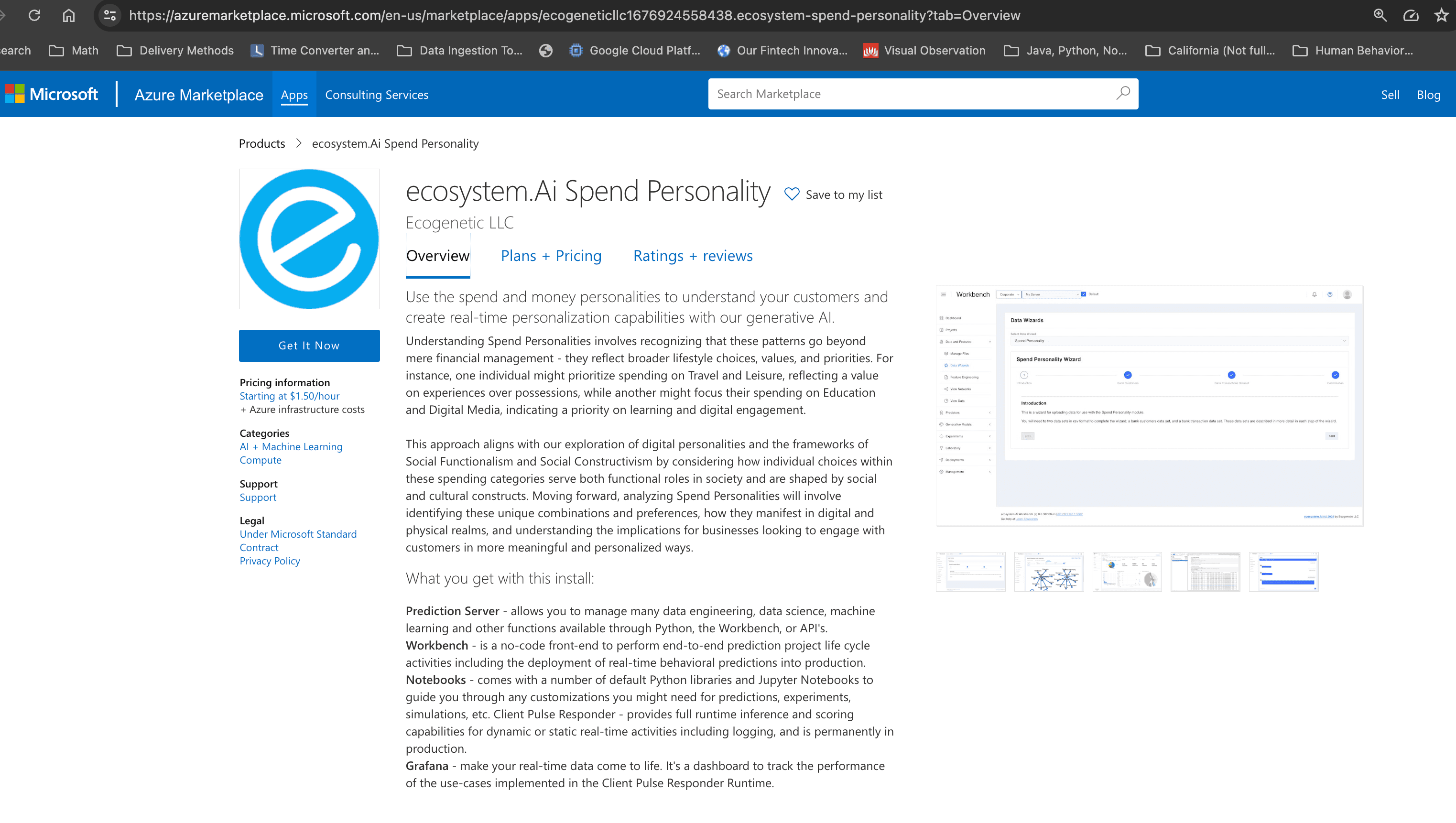Open the Delivery Methods bookmarks folder
1456x823 pixels.
click(175, 50)
